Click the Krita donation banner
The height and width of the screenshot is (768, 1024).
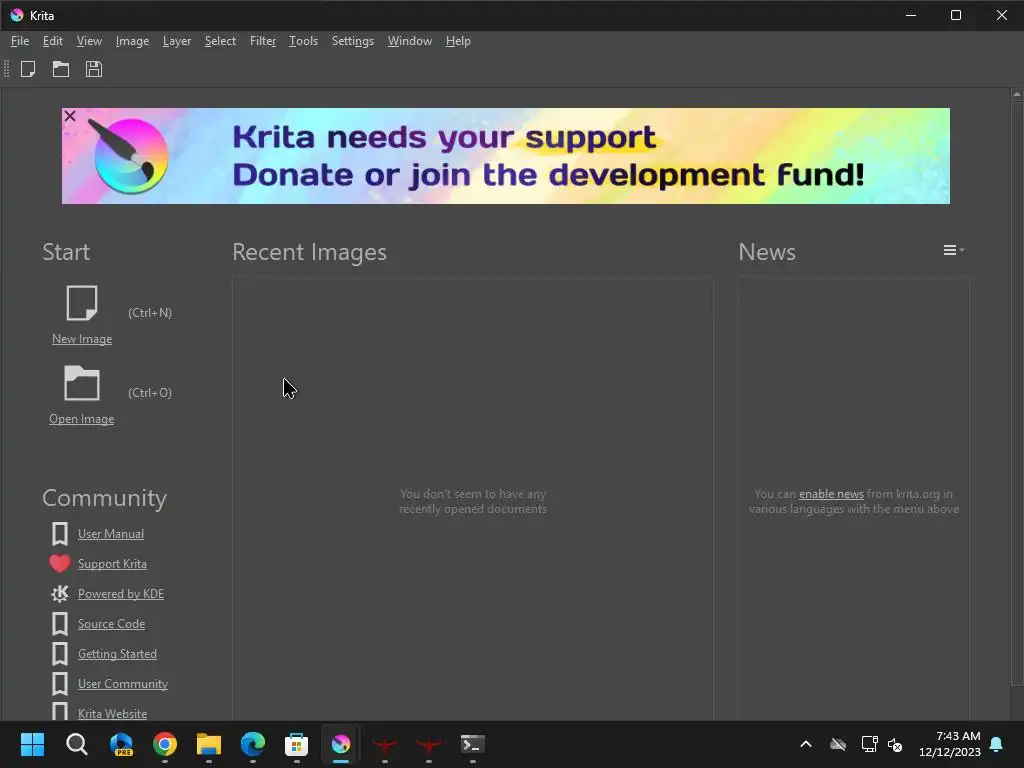coord(505,156)
